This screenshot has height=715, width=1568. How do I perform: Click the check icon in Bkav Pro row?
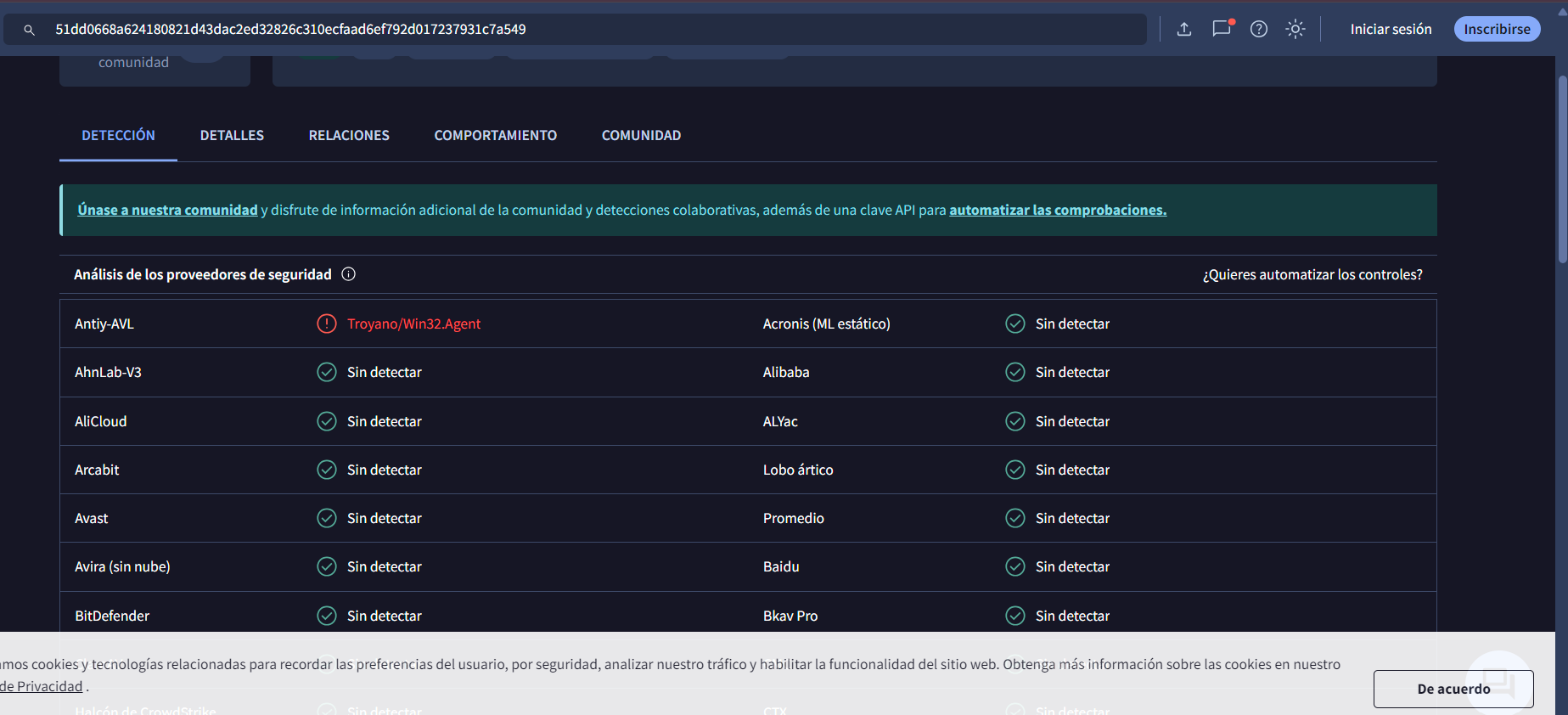[x=1015, y=616]
